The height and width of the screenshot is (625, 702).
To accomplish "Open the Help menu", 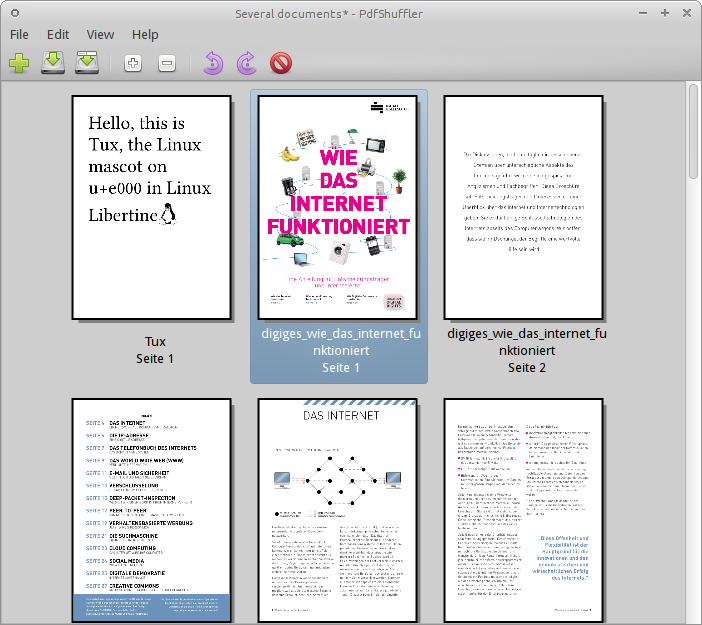I will click(x=145, y=35).
